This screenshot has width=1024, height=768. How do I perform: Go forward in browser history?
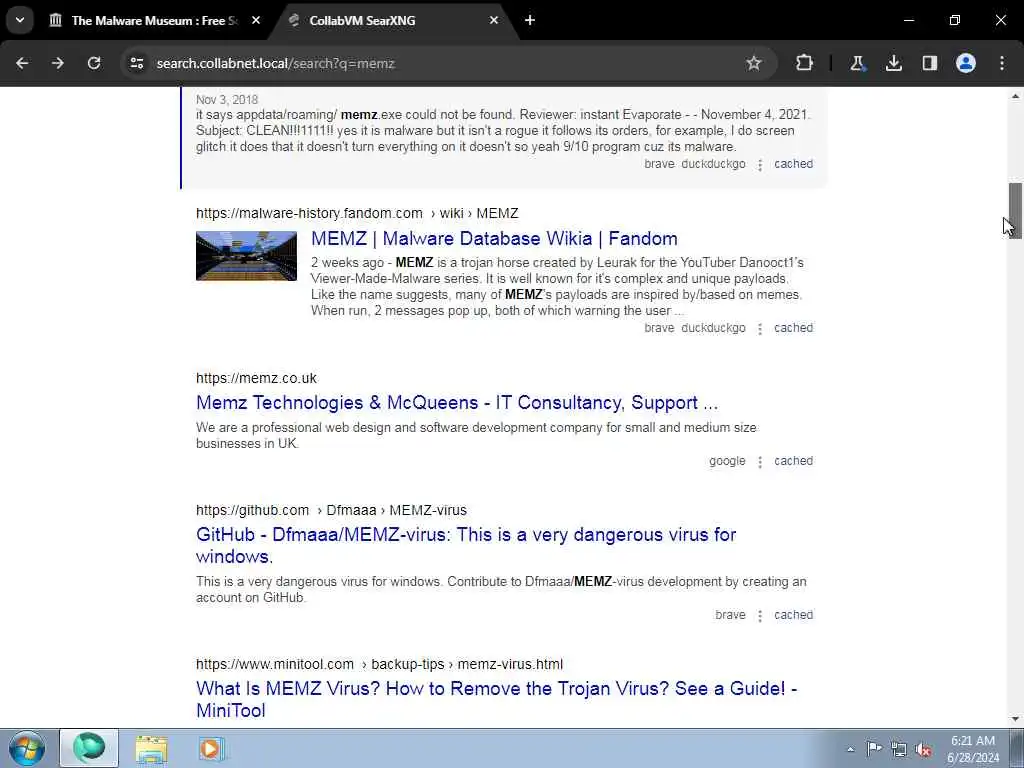(58, 63)
